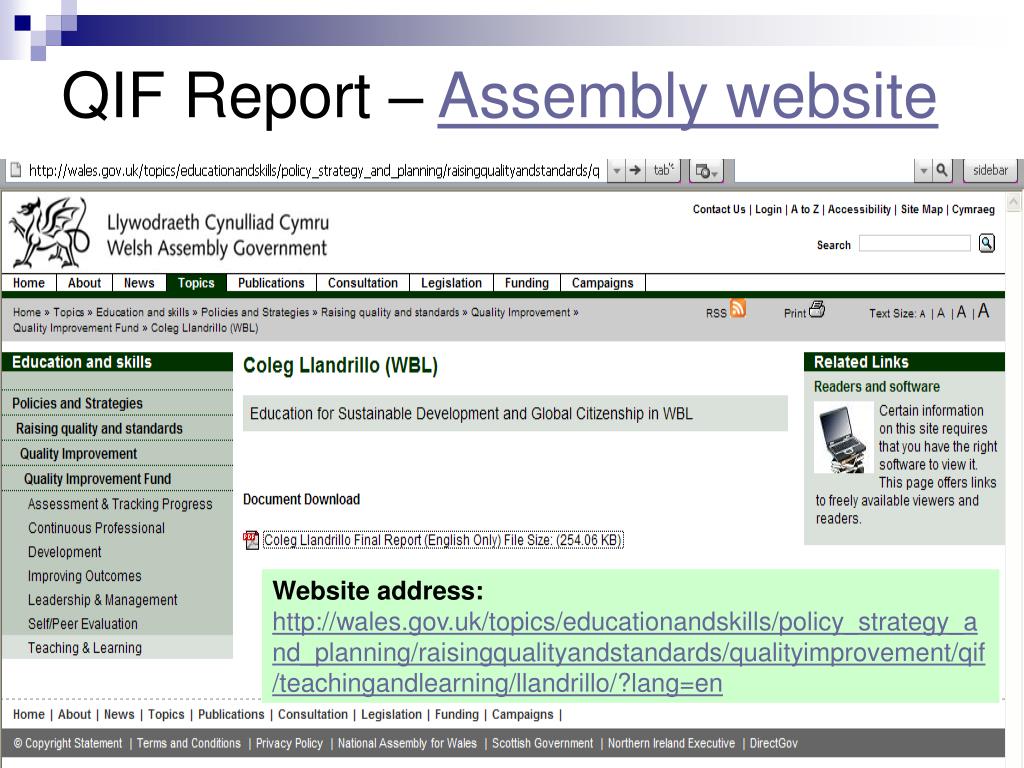Screen dimensions: 1024x768
Task: Open footer Publications link
Action: click(231, 714)
